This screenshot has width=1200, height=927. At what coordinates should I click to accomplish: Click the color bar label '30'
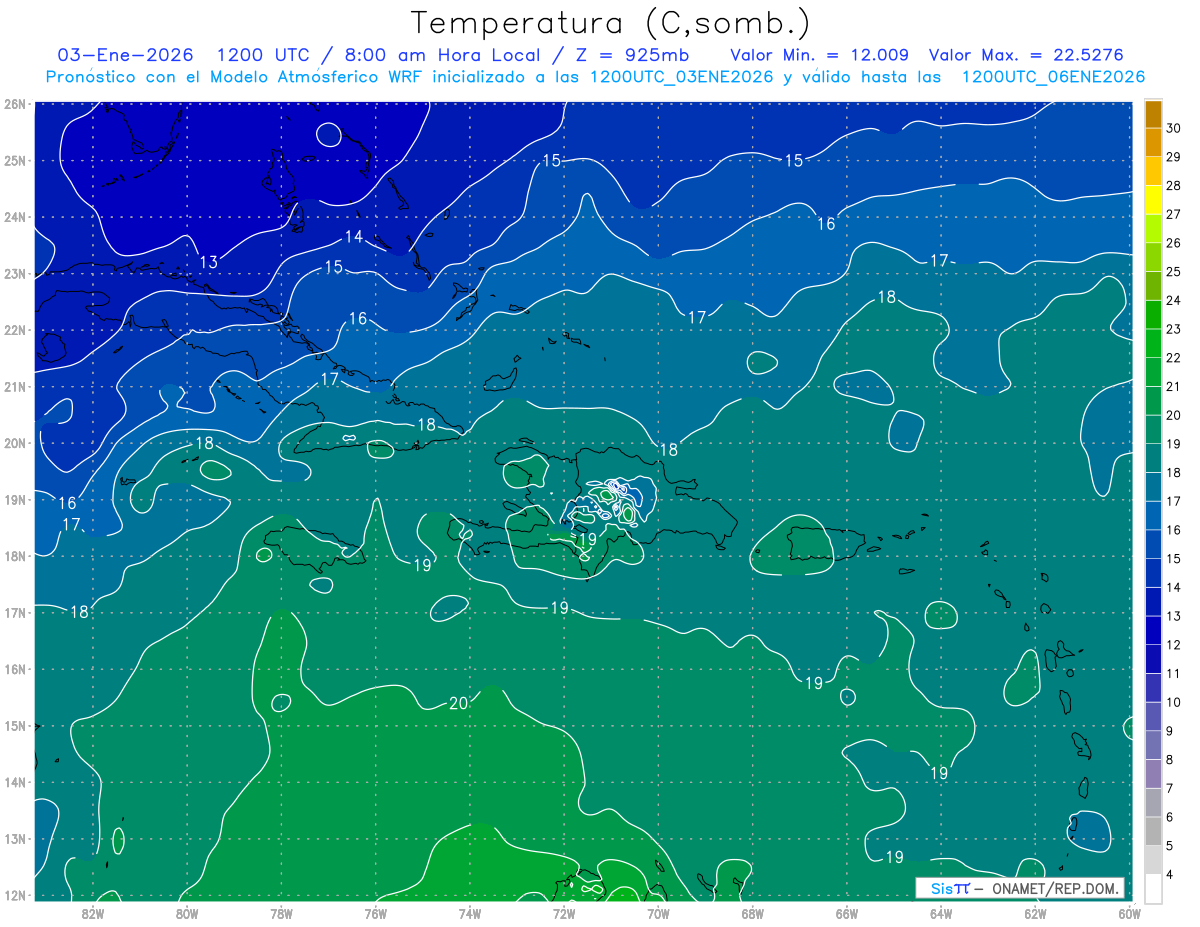point(1174,127)
